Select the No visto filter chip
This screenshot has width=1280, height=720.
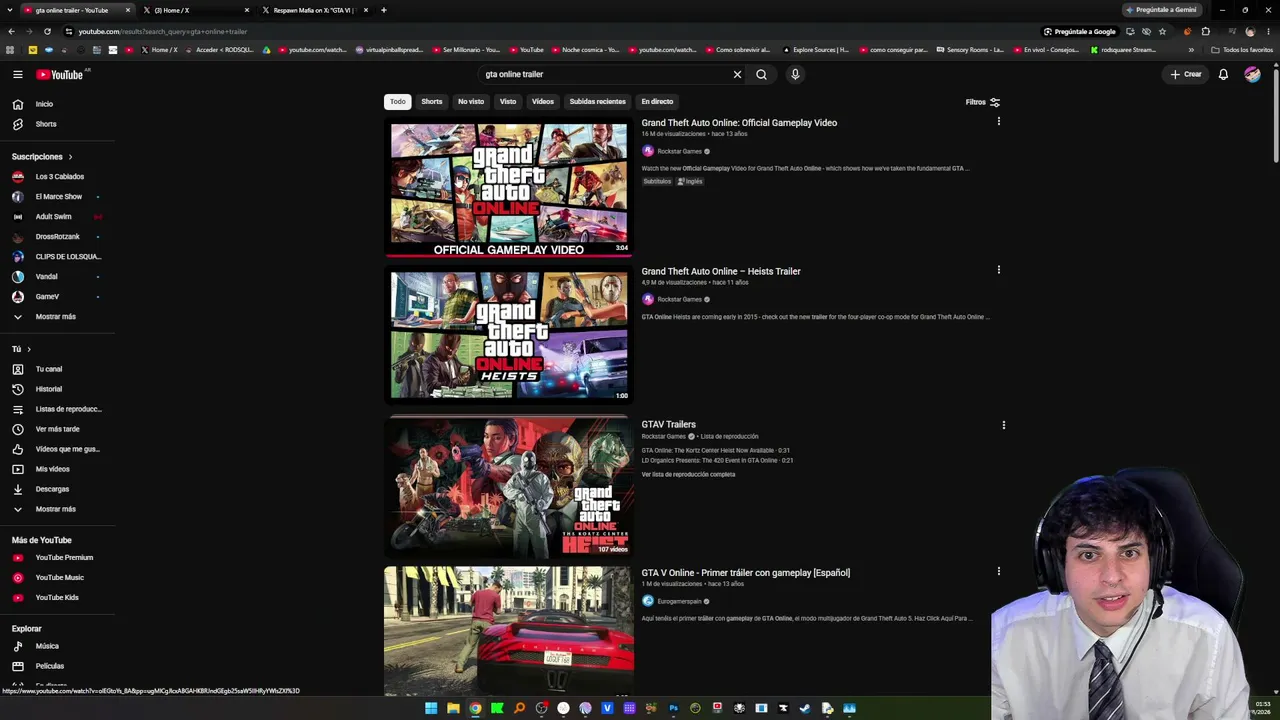pos(471,102)
